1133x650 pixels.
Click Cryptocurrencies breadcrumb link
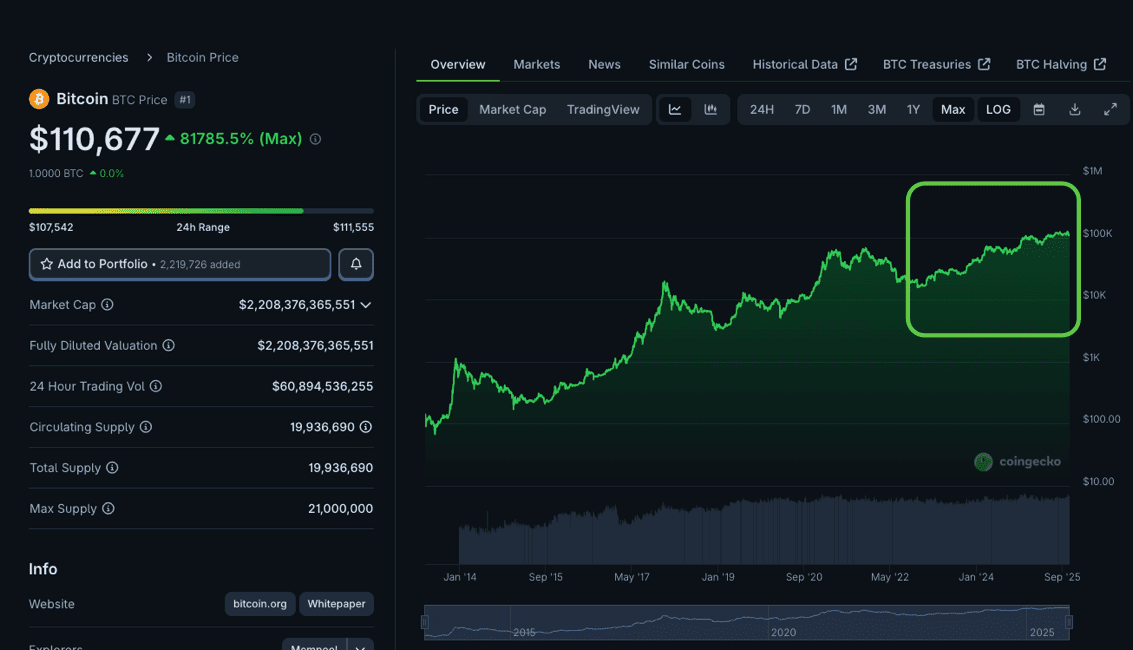pyautogui.click(x=78, y=57)
